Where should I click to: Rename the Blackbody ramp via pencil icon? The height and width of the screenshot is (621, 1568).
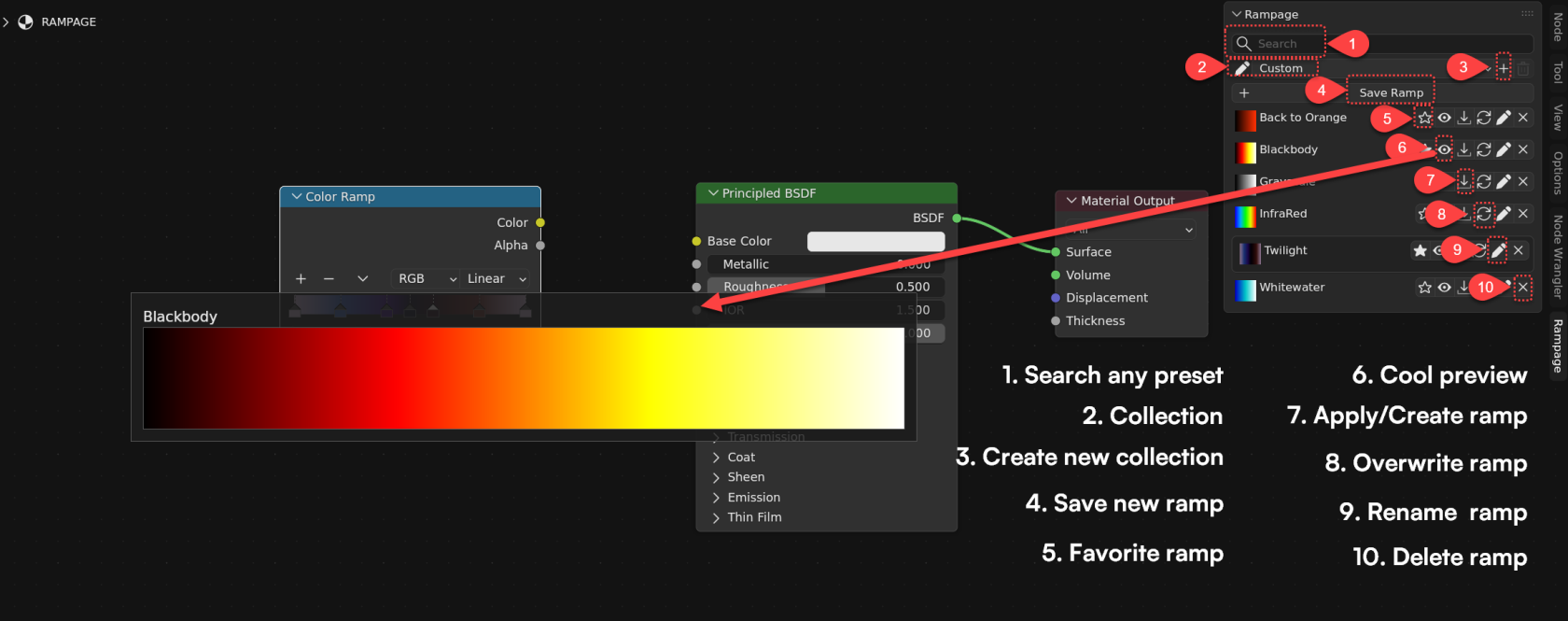(x=1503, y=149)
